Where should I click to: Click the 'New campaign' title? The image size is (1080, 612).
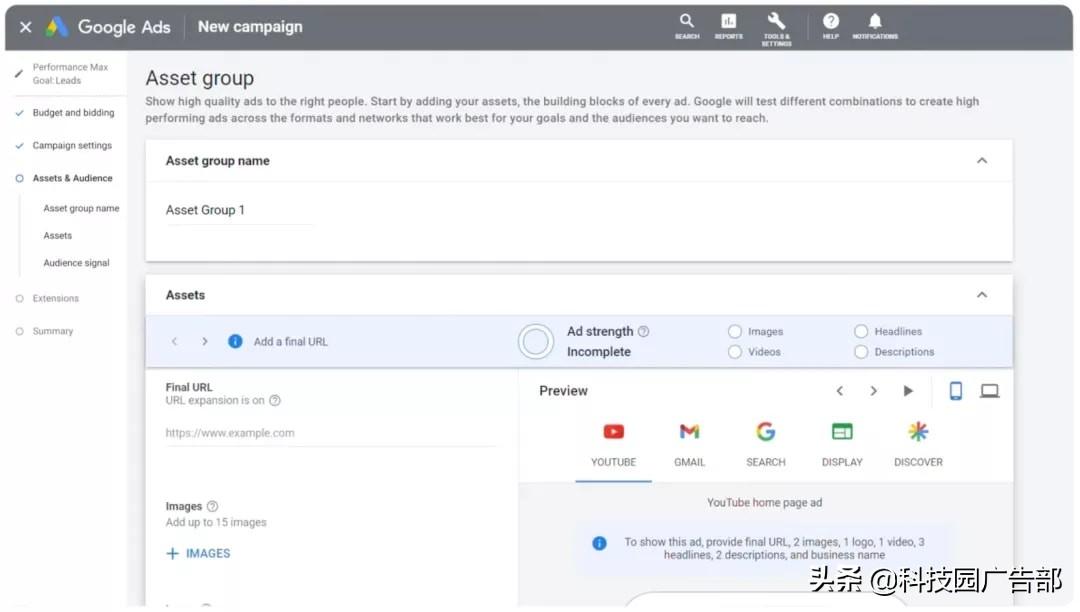pos(250,27)
